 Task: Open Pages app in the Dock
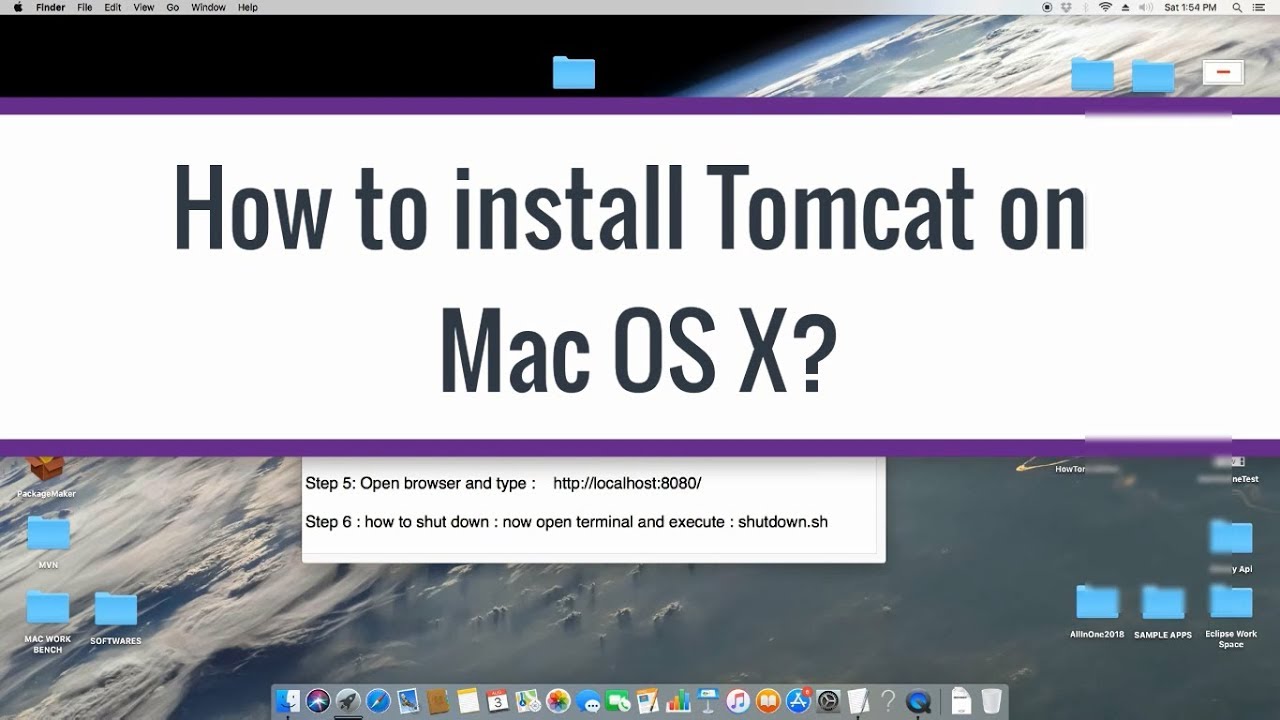coord(648,701)
